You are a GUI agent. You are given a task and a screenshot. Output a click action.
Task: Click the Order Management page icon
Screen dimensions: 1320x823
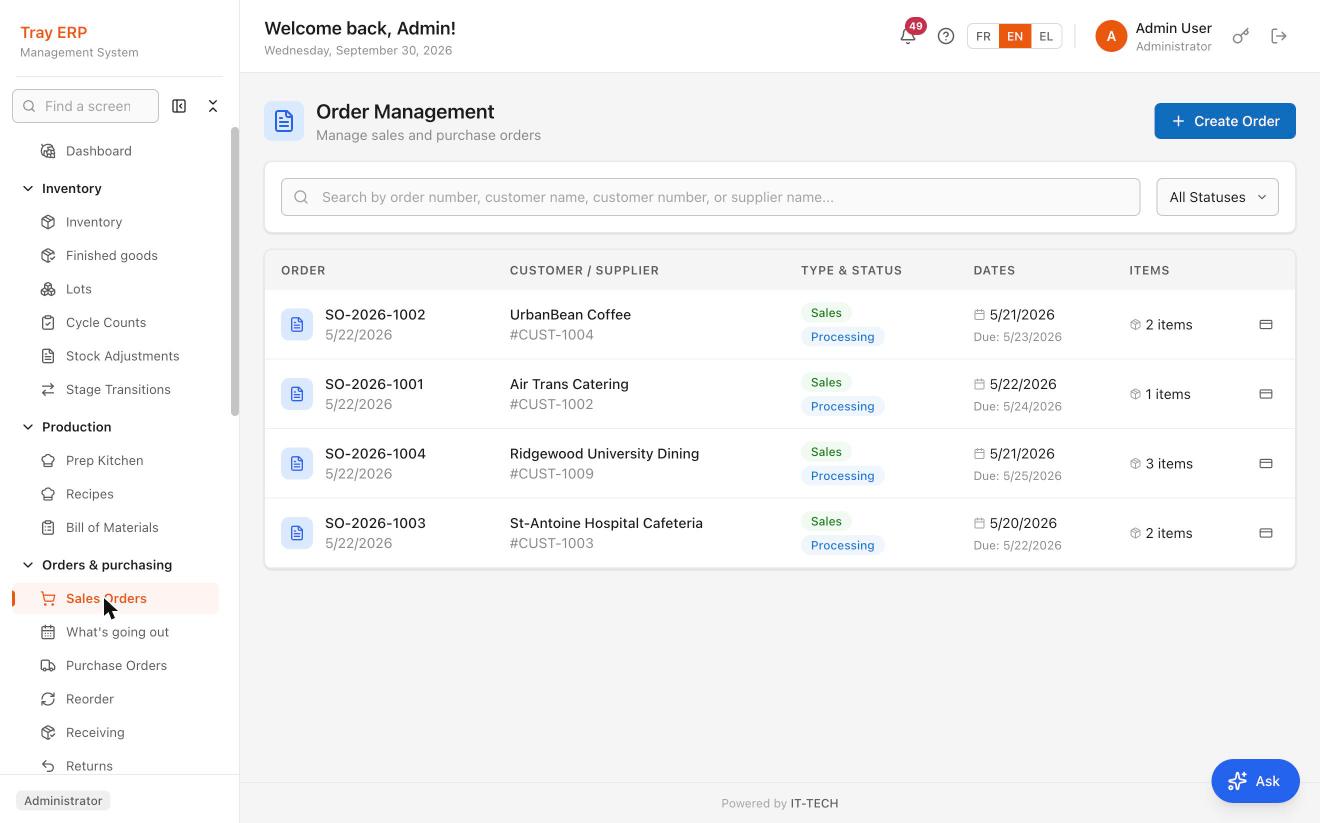click(x=284, y=122)
